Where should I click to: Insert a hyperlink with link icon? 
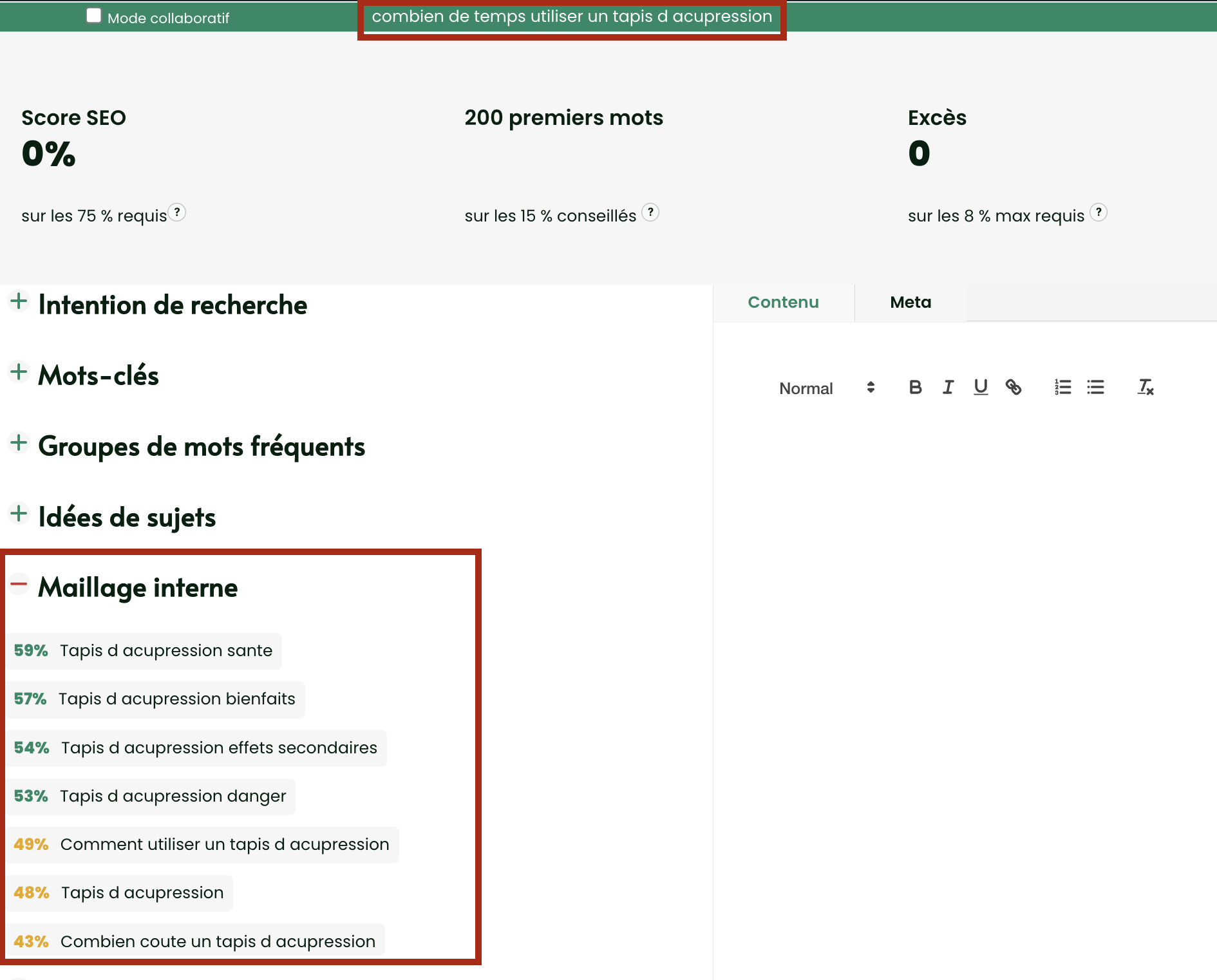point(1014,387)
